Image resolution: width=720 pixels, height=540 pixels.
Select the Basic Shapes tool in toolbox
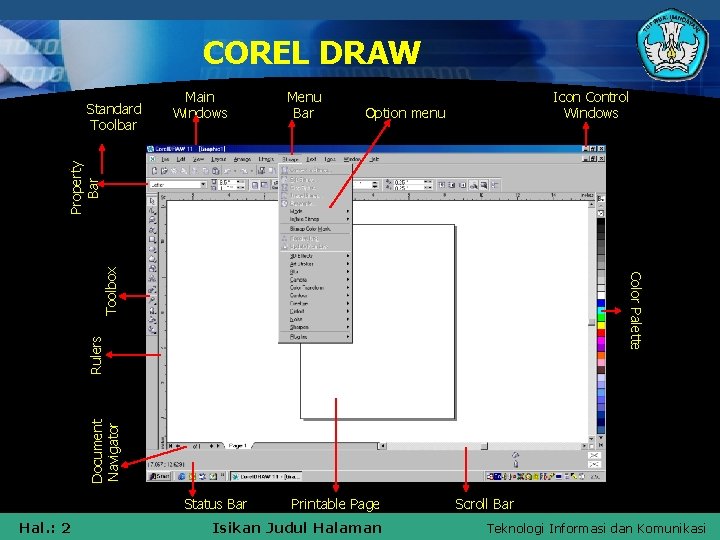(x=152, y=269)
